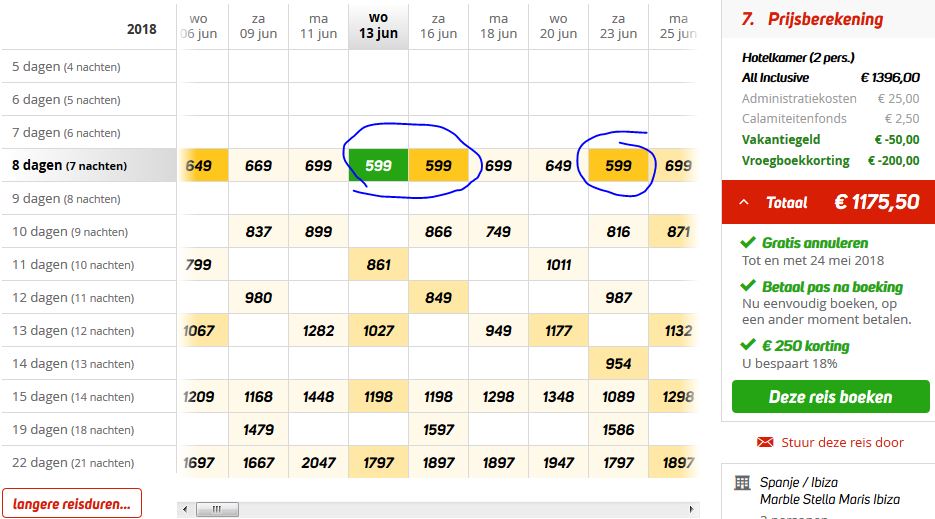Book the trip with Deze reis boeken
Screen dimensions: 935x519
click(x=831, y=397)
